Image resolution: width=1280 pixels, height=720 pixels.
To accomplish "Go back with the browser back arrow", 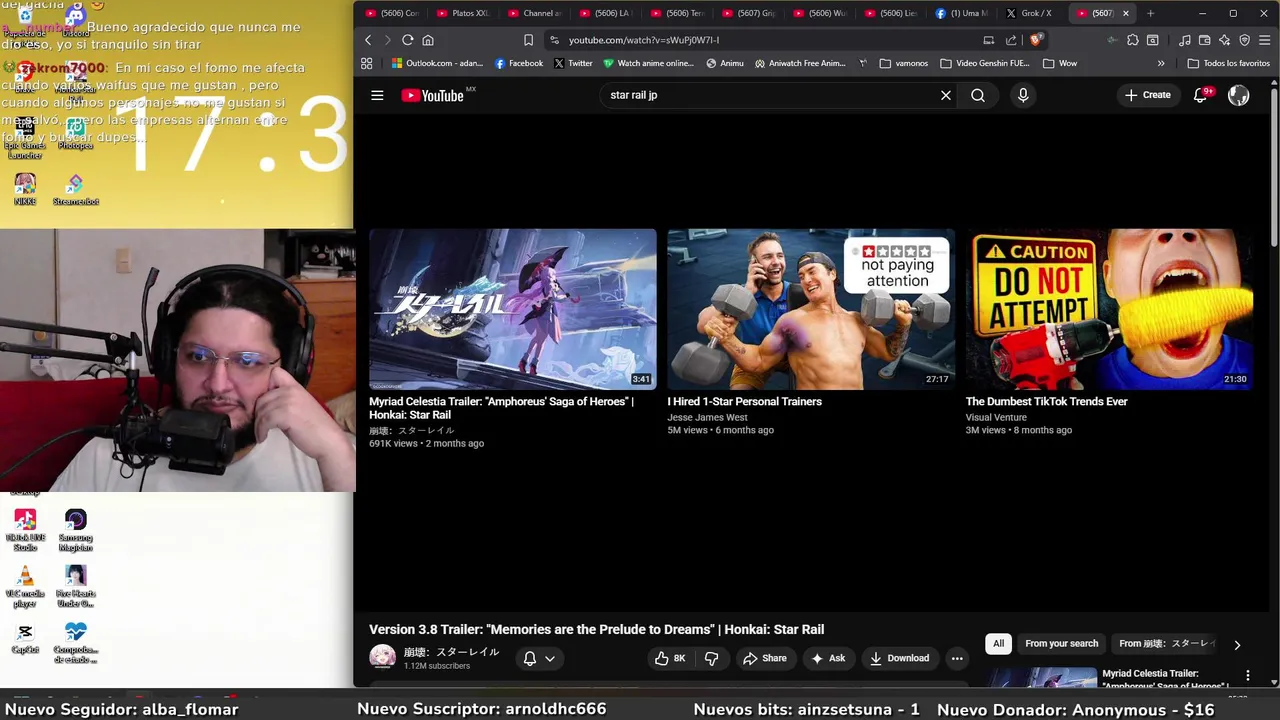I will click(368, 40).
